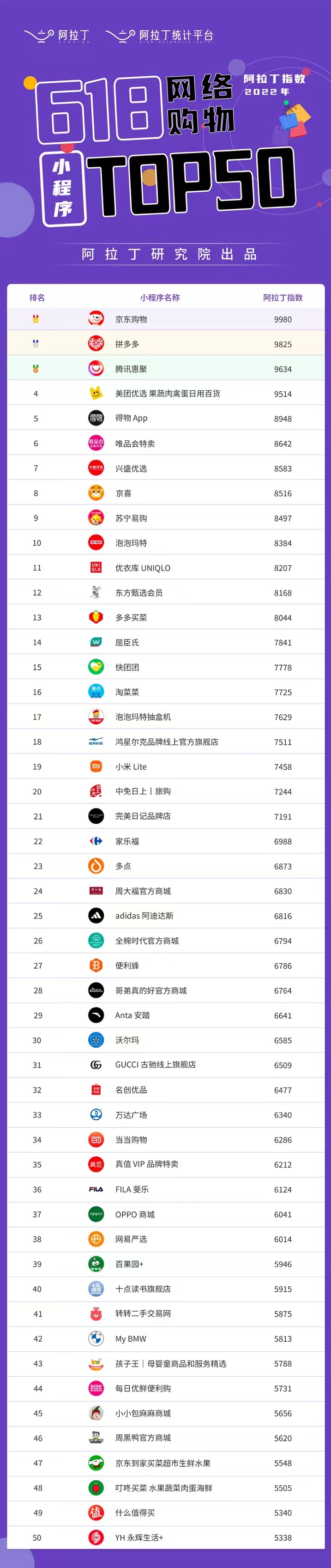
Task: Click the UNIQLO red square logo
Action: pos(96,567)
